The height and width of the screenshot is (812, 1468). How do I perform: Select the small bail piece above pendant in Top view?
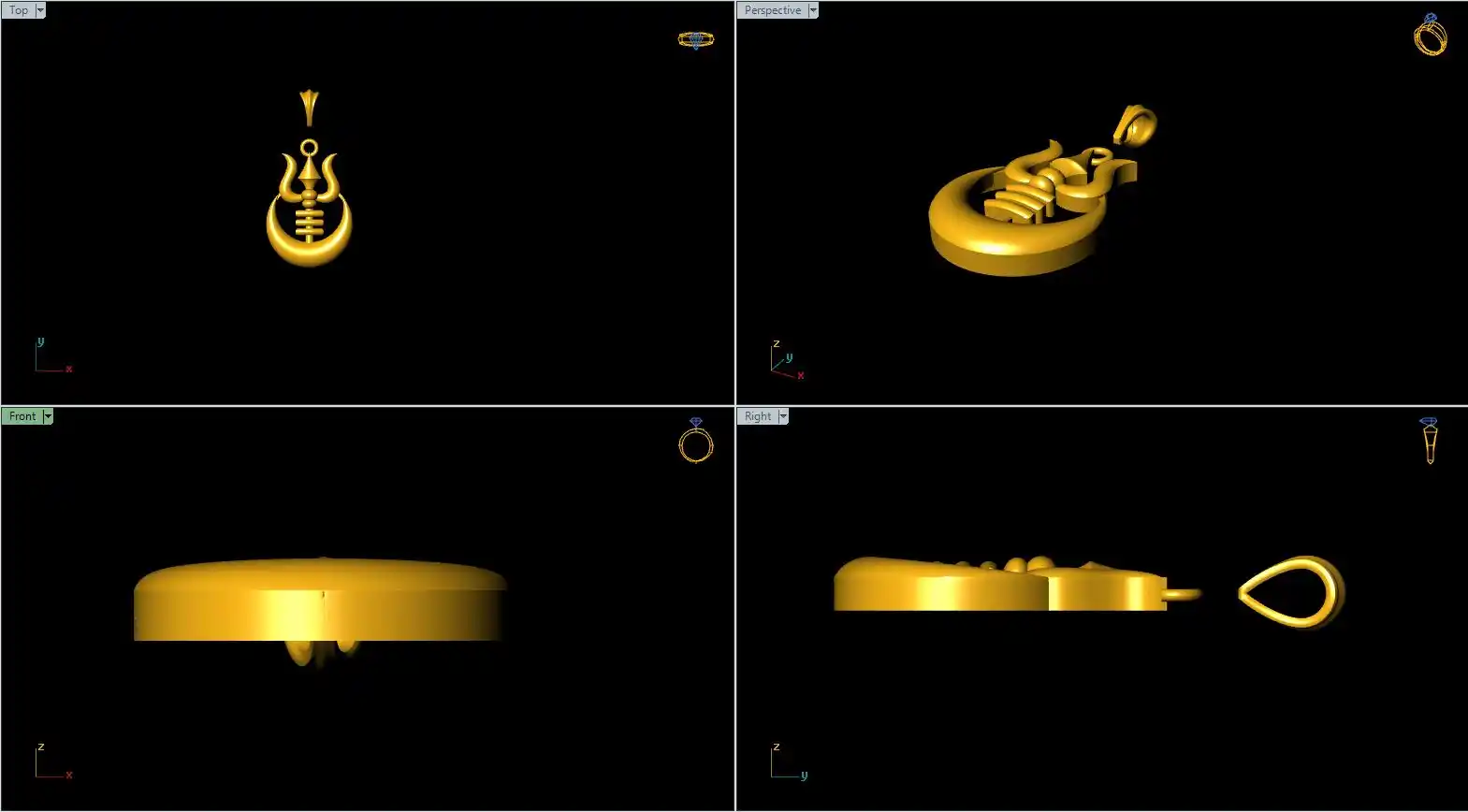pyautogui.click(x=309, y=106)
